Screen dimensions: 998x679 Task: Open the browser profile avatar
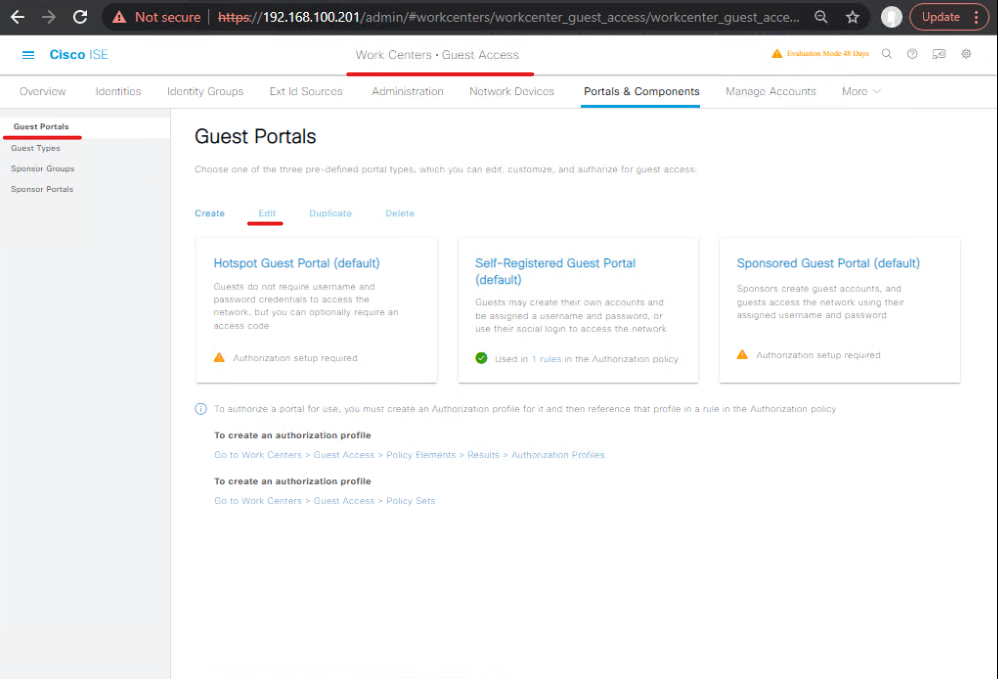pyautogui.click(x=891, y=17)
